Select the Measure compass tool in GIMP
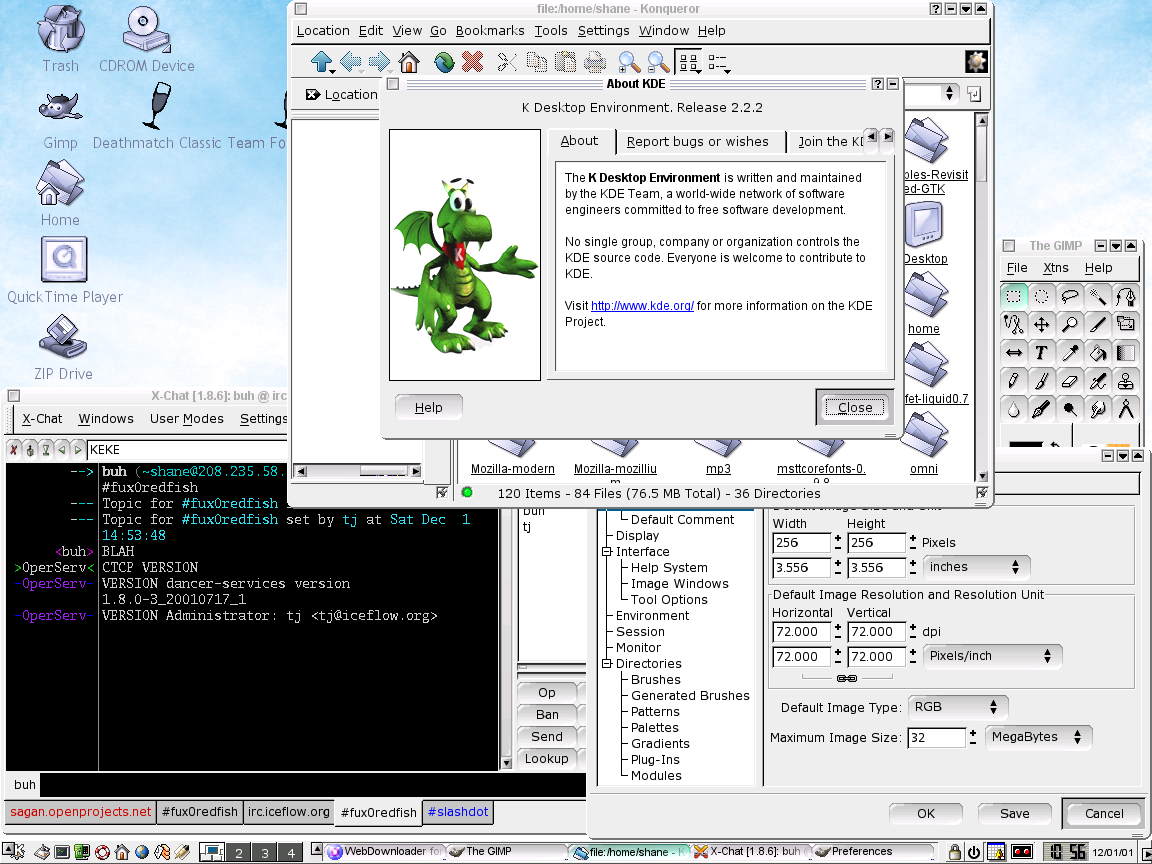This screenshot has width=1152, height=864. pyautogui.click(x=1126, y=409)
